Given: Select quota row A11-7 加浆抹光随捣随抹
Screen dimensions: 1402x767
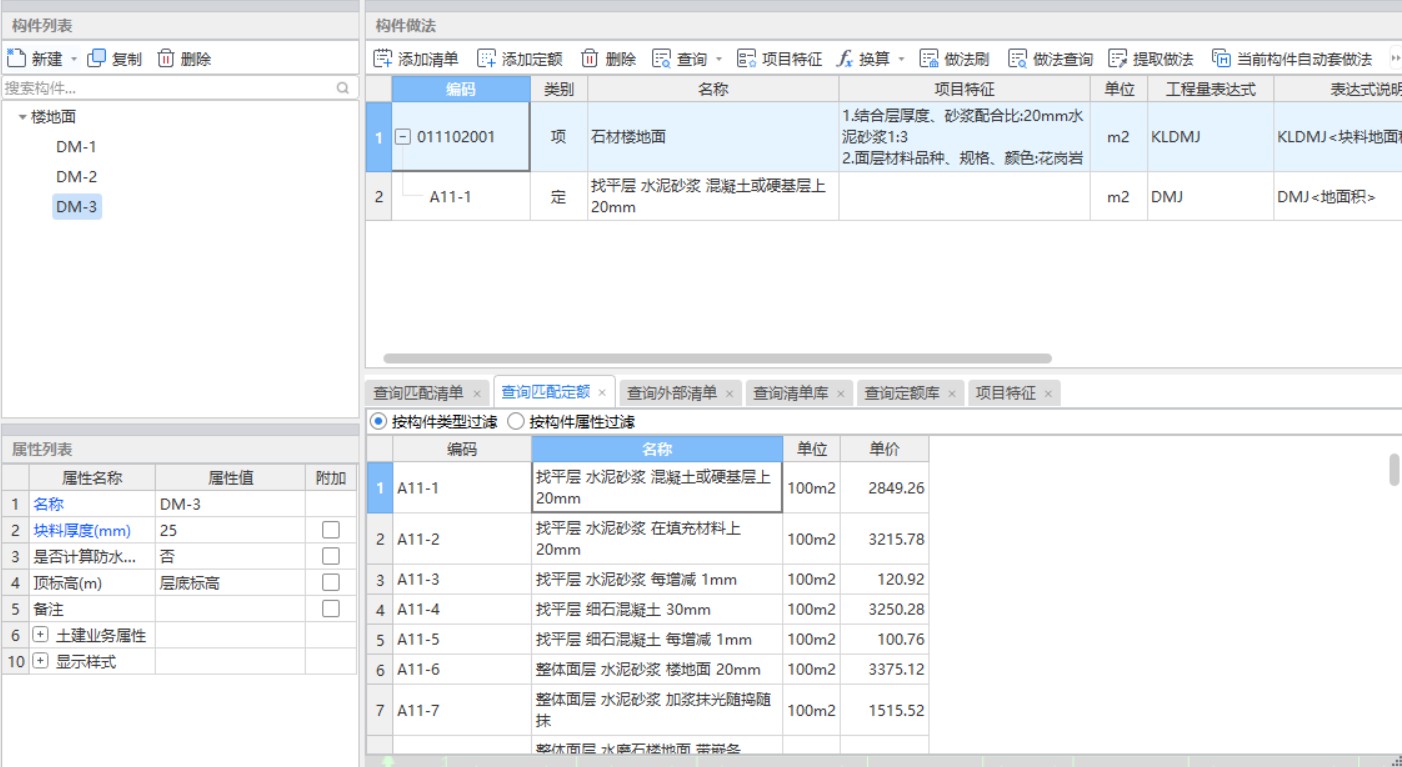Looking at the screenshot, I should tap(647, 711).
